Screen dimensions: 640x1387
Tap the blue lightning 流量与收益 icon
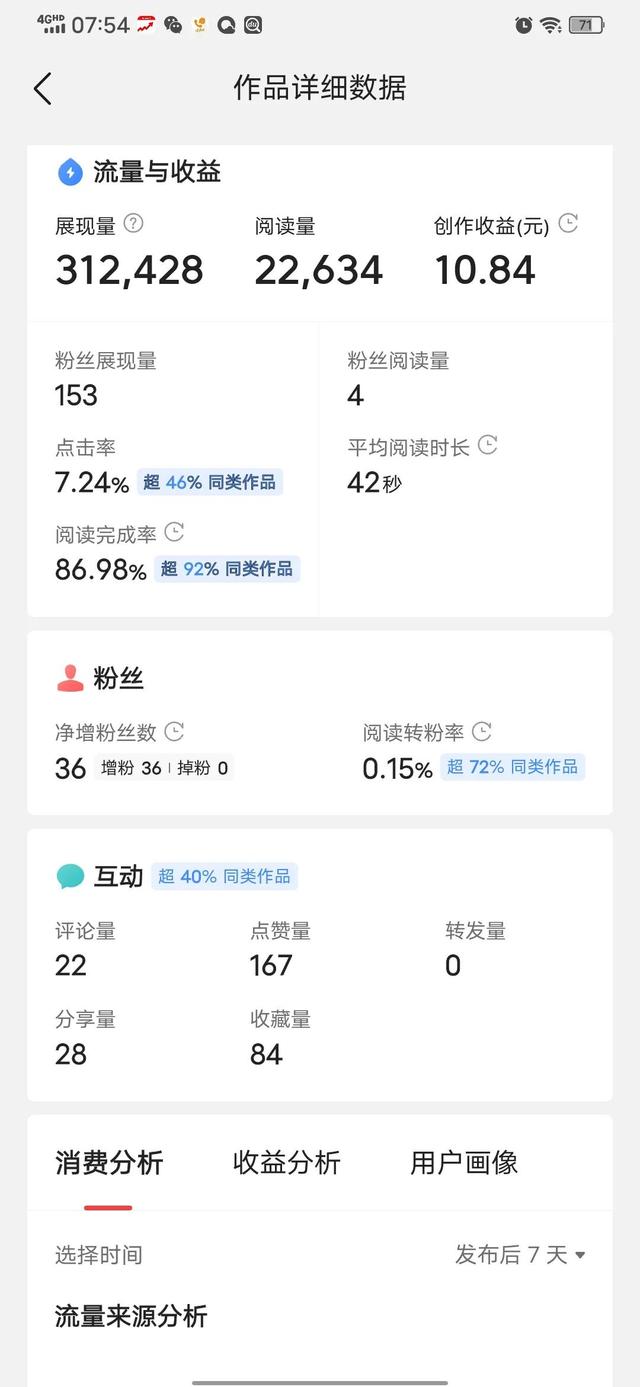point(70,172)
